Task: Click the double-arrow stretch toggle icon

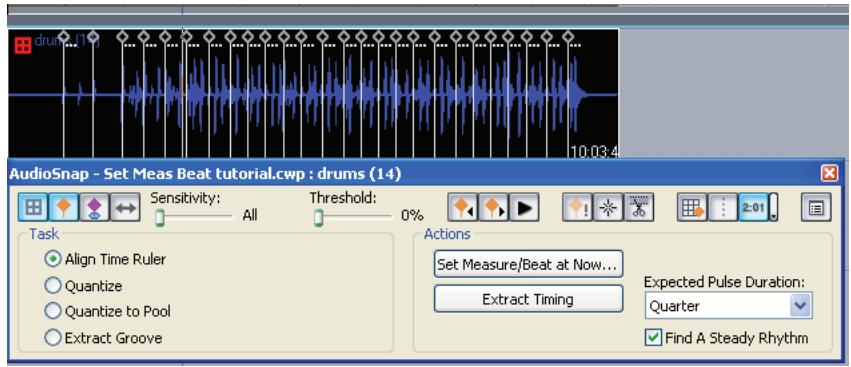Action: click(x=125, y=207)
